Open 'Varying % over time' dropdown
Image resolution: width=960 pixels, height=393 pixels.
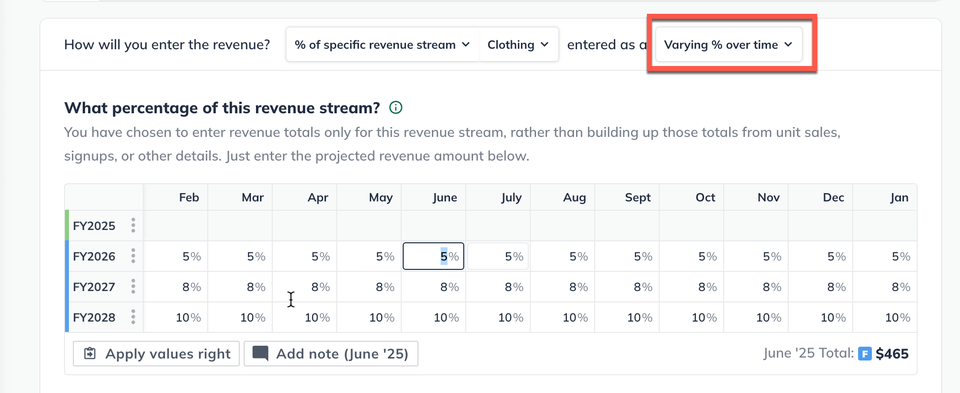click(729, 45)
